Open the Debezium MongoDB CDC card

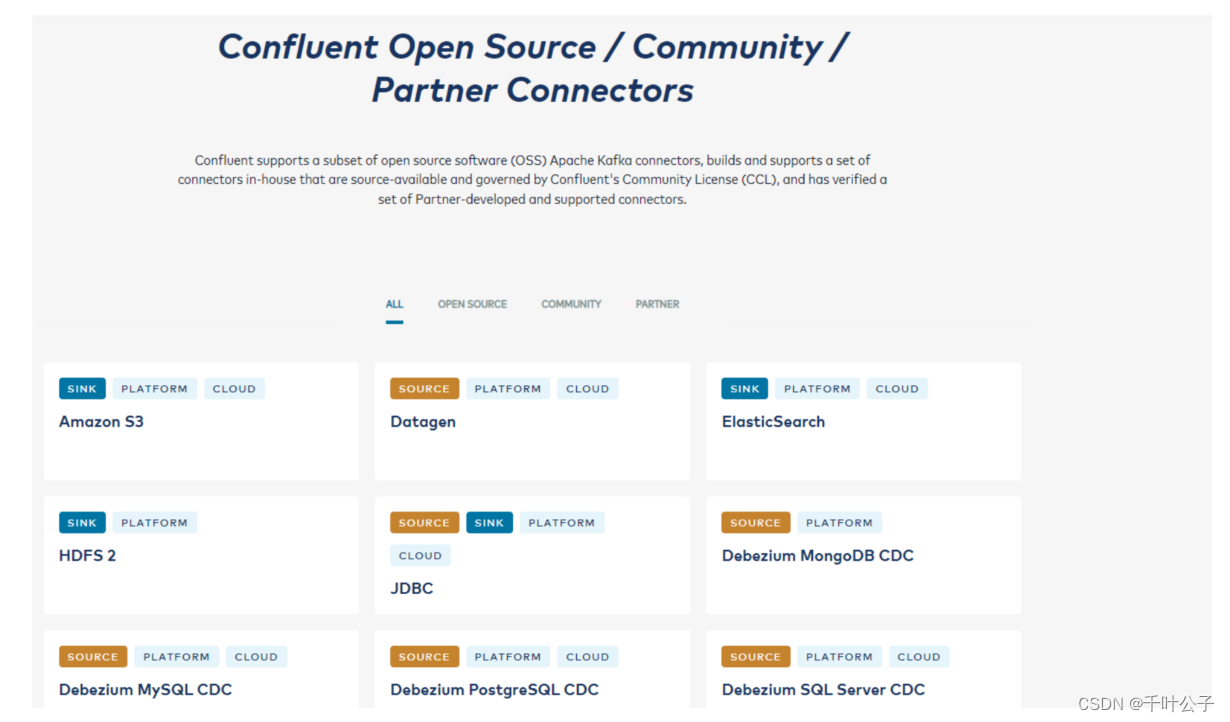click(x=863, y=555)
